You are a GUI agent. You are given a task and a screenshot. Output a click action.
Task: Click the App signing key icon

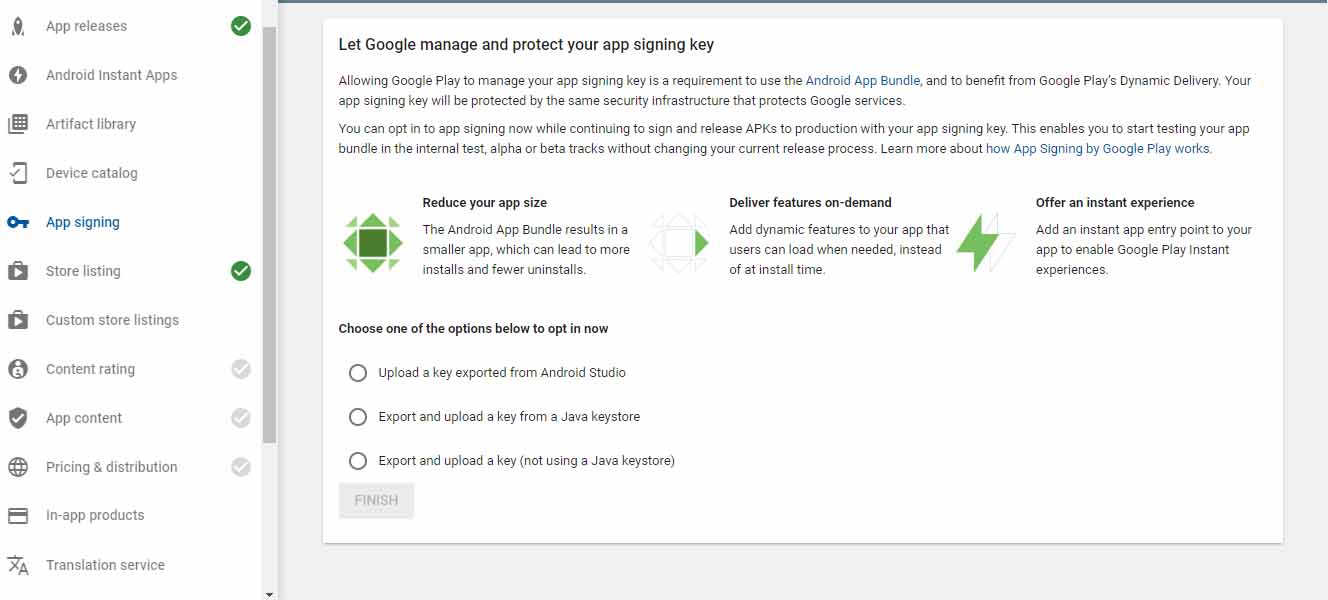[18, 222]
